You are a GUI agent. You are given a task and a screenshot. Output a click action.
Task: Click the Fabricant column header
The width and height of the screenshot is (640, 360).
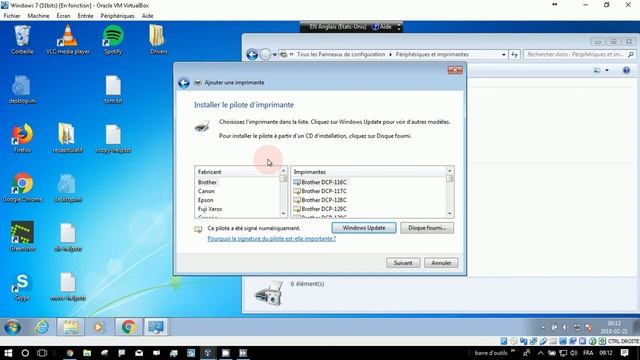point(237,172)
